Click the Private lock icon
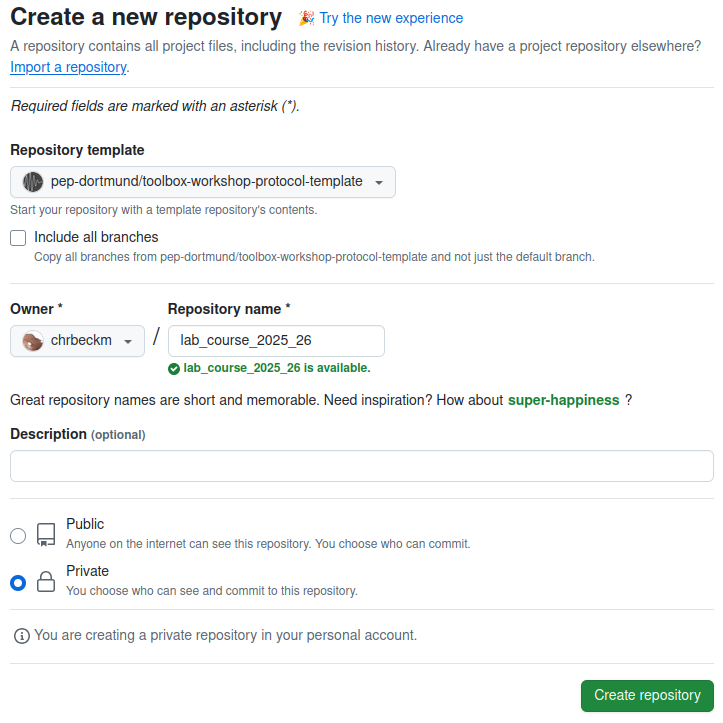 coord(46,582)
